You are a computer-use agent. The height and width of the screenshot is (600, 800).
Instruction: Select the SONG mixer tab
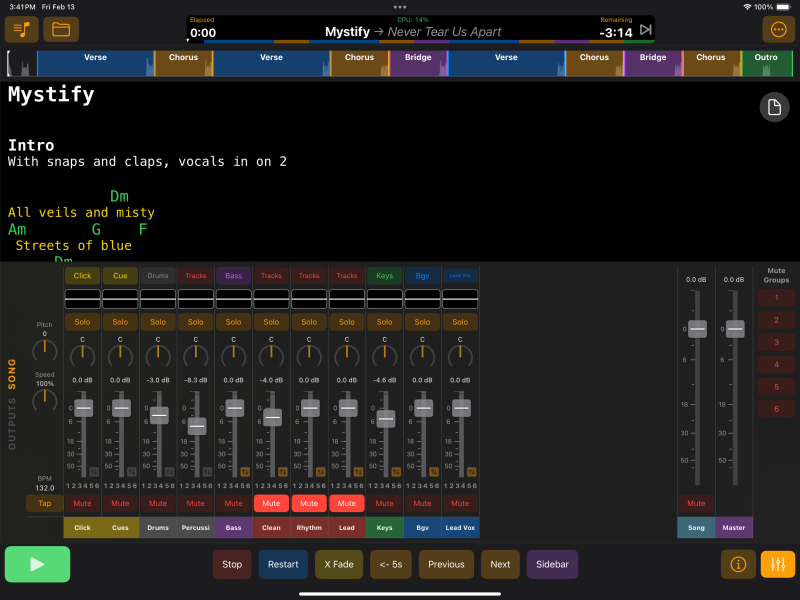[x=13, y=373]
